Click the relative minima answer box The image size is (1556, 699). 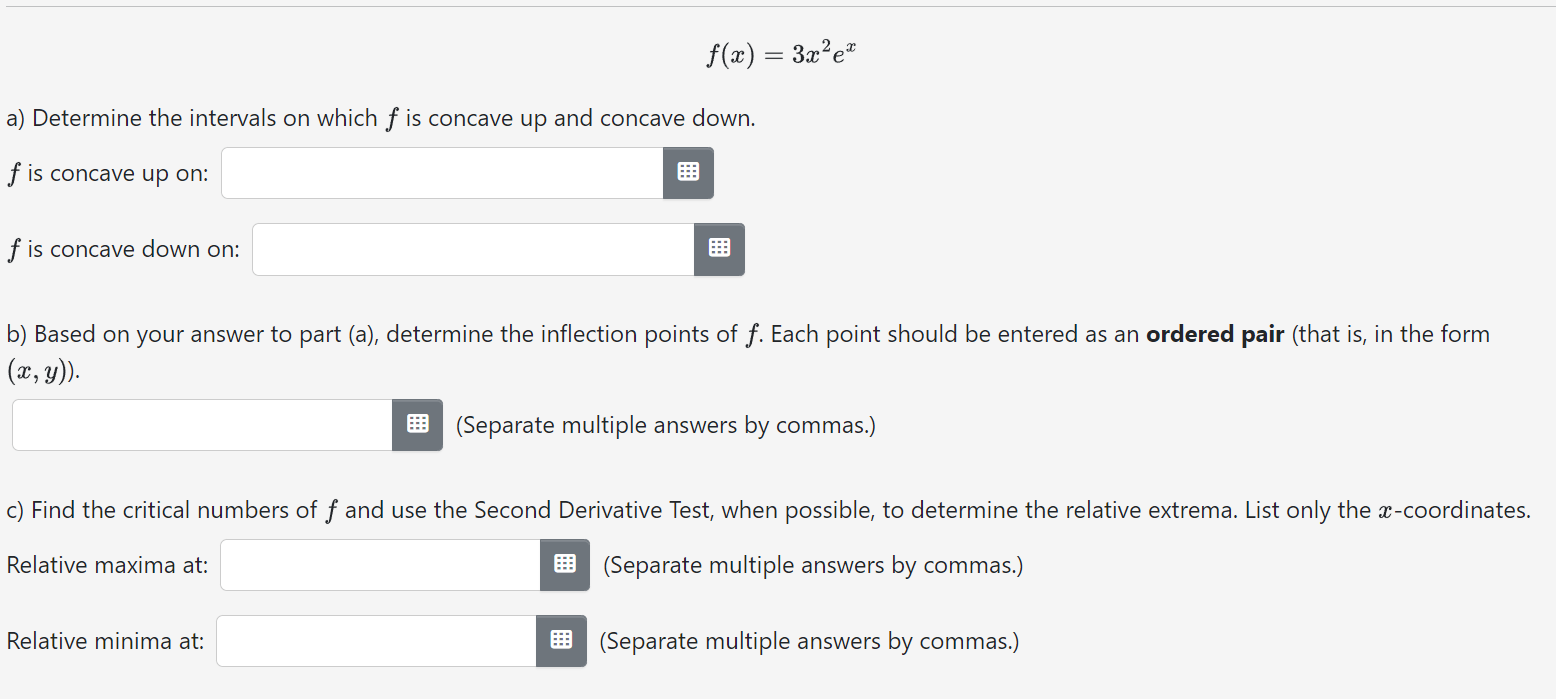375,640
